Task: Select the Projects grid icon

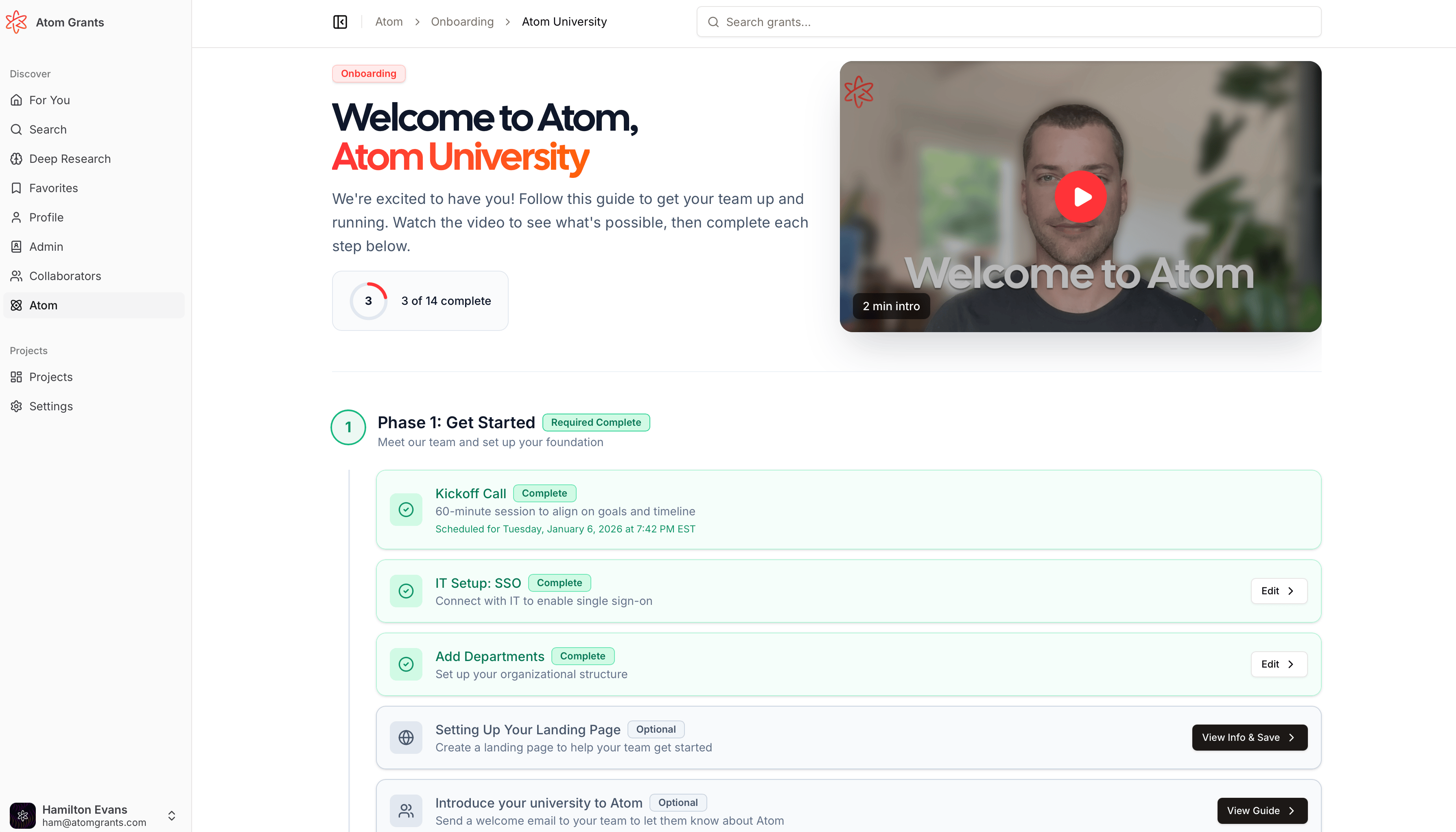Action: point(17,377)
